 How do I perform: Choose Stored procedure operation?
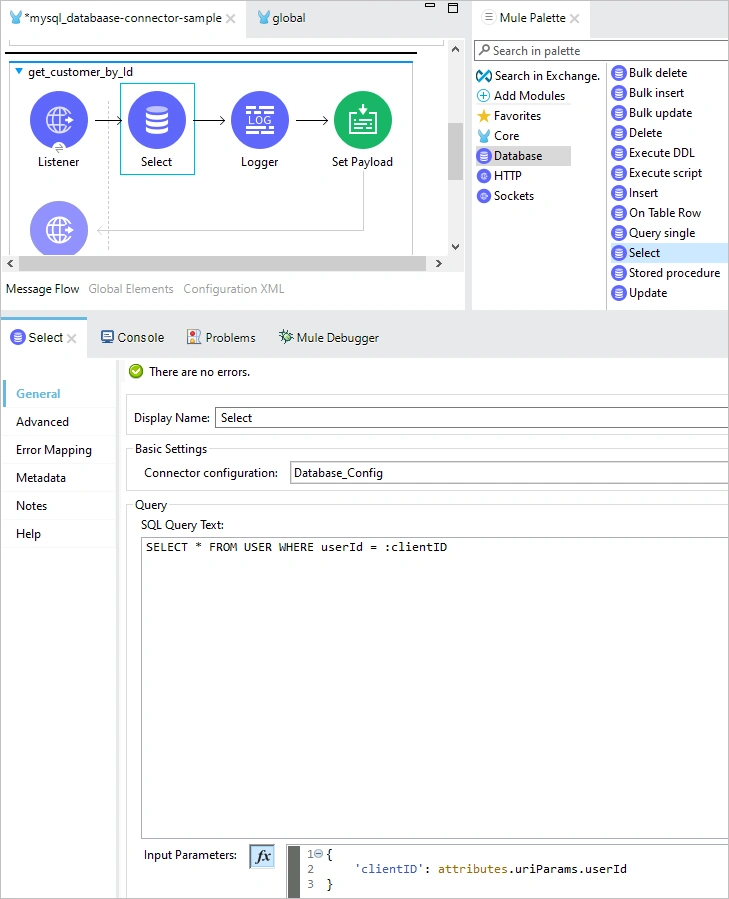[666, 273]
